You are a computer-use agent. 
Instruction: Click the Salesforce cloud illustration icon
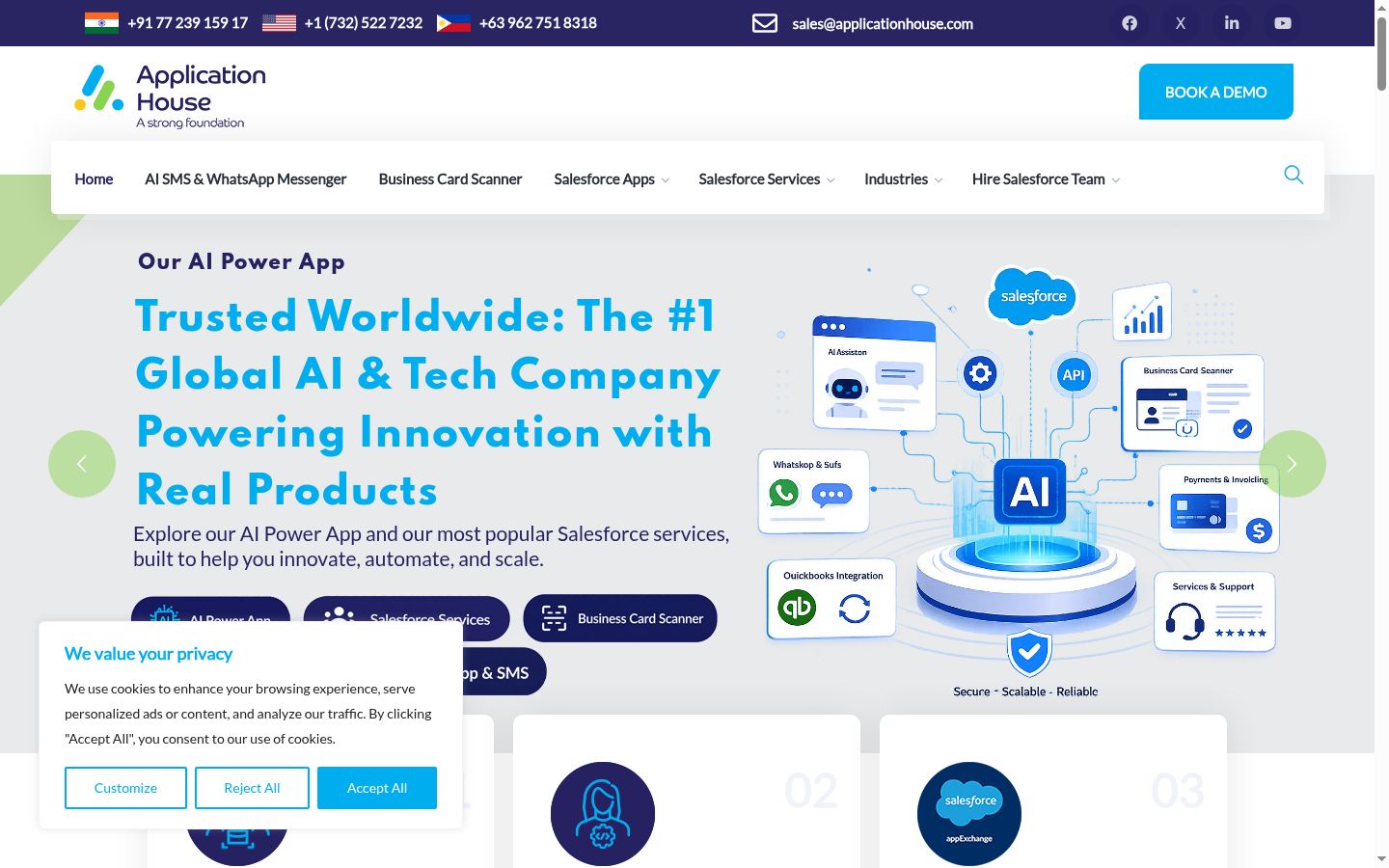coord(1032,296)
